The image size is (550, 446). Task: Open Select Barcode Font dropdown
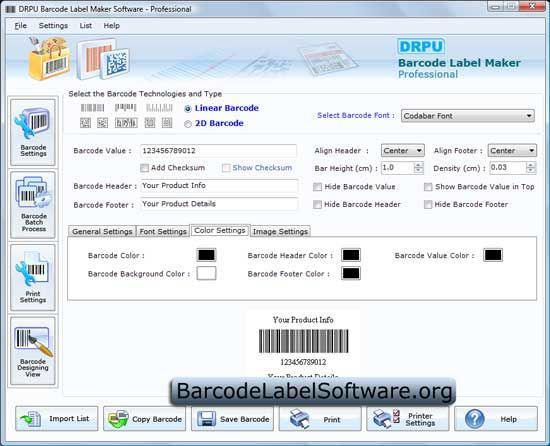pos(468,116)
